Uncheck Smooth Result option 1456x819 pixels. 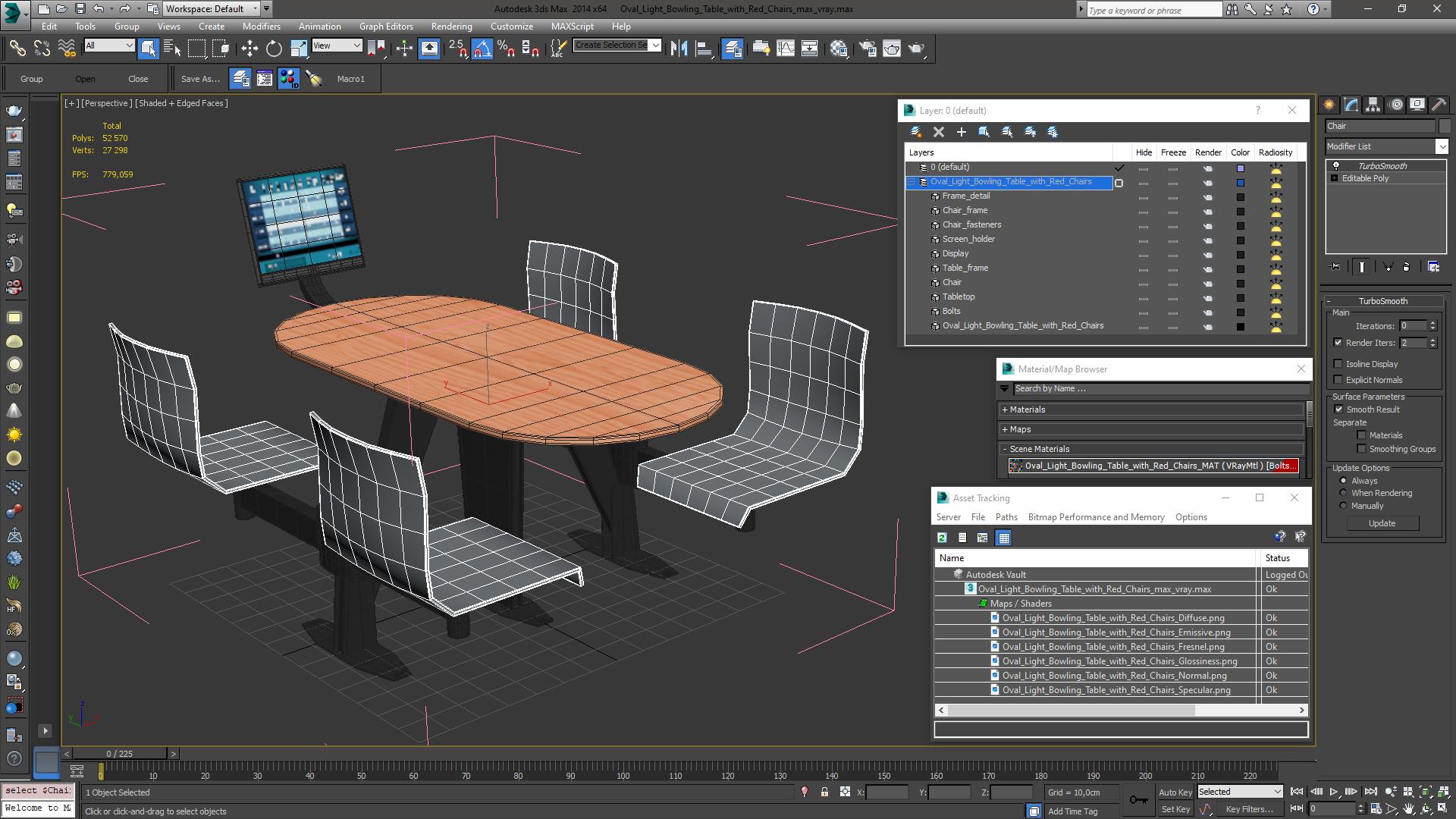(x=1338, y=409)
